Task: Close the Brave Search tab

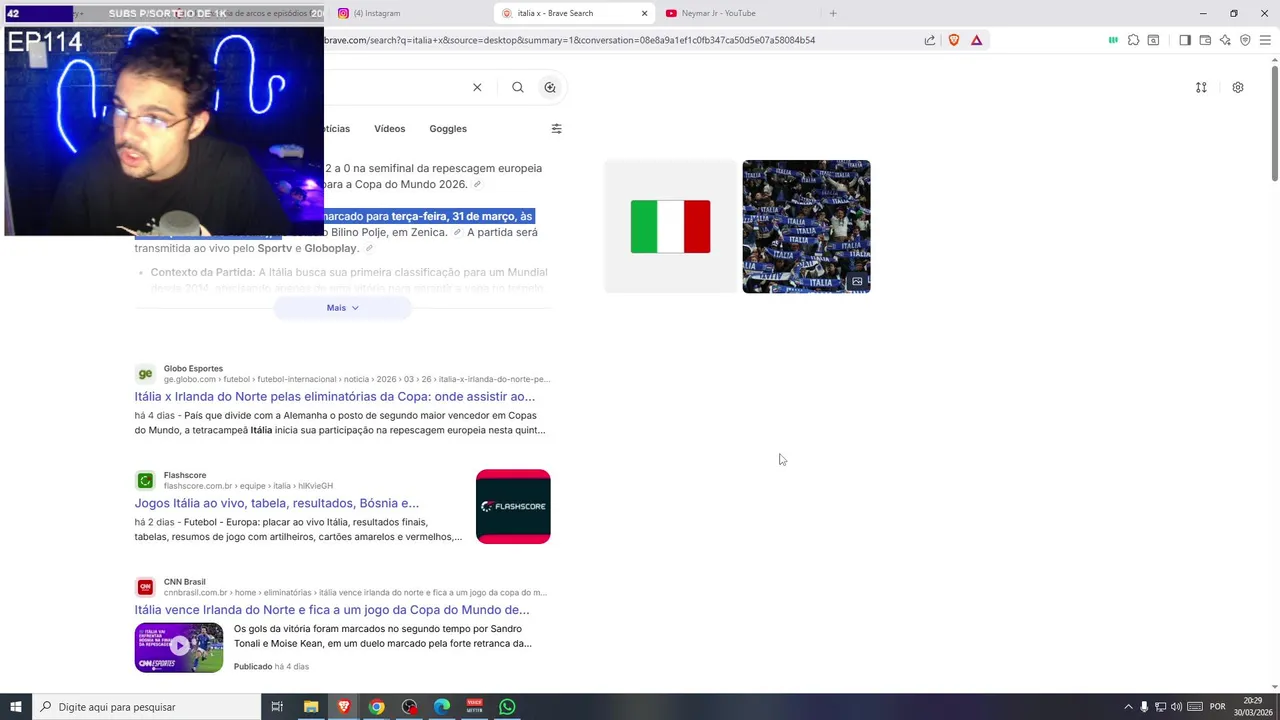Action: pyautogui.click(x=644, y=13)
